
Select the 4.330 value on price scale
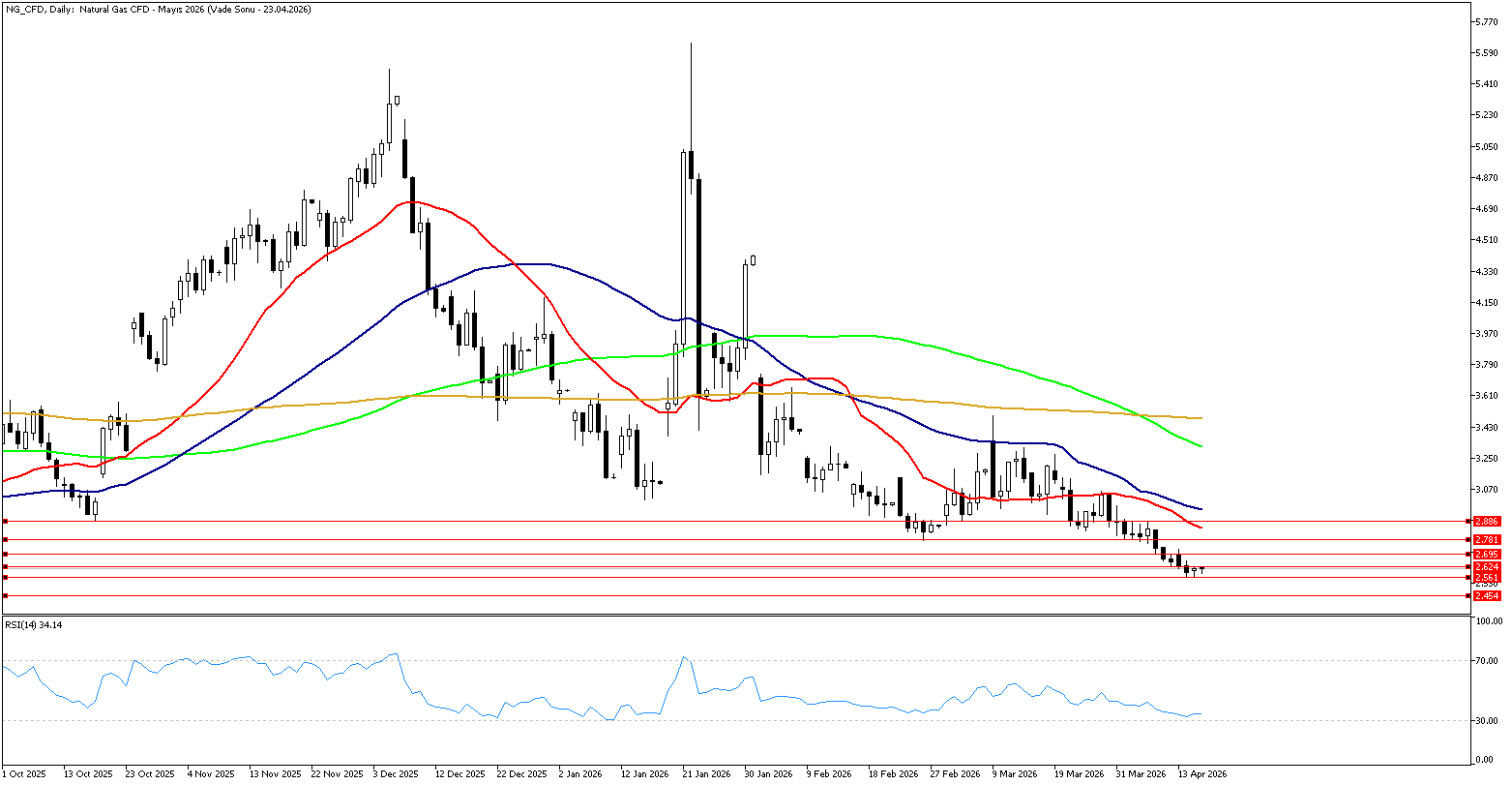(1487, 271)
